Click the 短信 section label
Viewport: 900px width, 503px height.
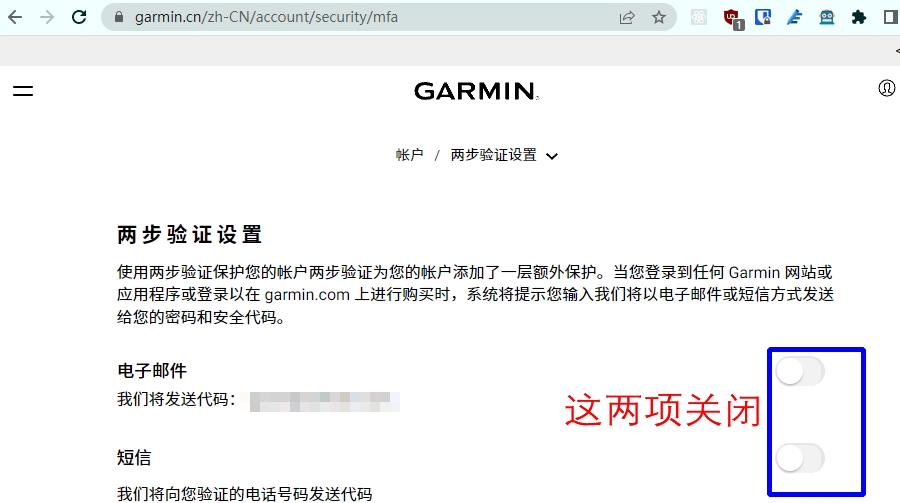pyautogui.click(x=134, y=458)
